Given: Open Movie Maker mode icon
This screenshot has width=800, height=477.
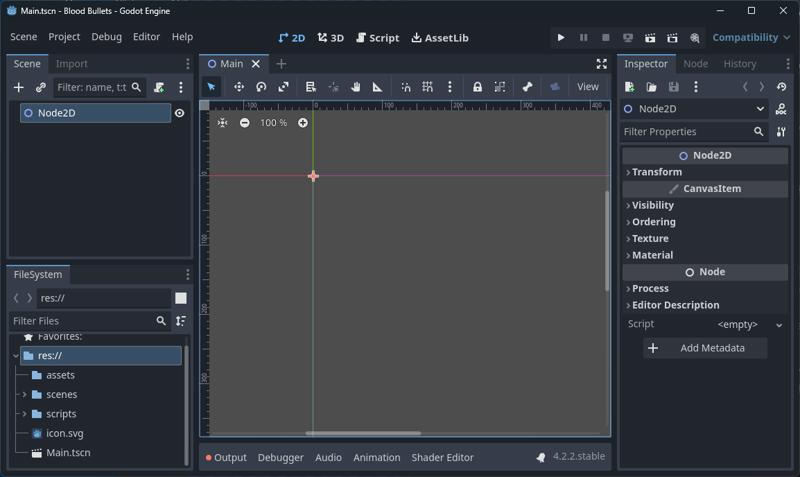Looking at the screenshot, I should click(695, 37).
